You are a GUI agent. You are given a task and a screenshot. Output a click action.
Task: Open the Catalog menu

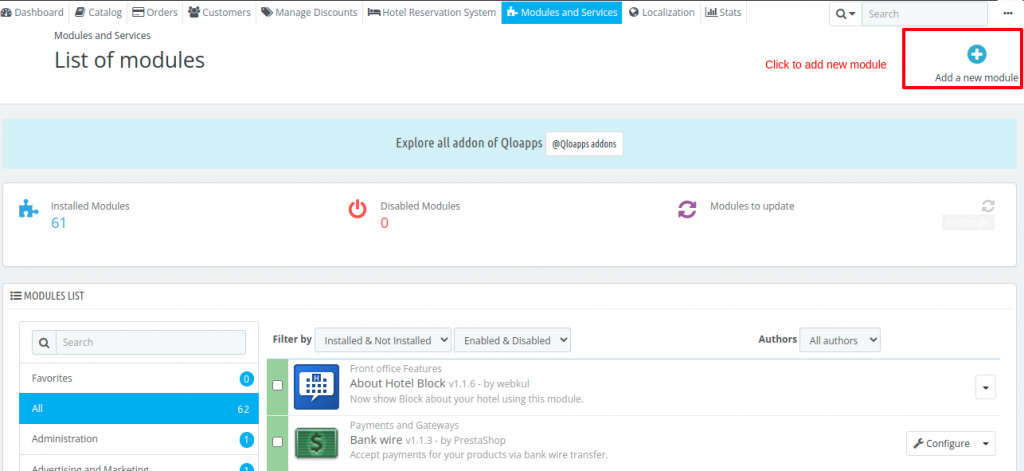click(98, 12)
